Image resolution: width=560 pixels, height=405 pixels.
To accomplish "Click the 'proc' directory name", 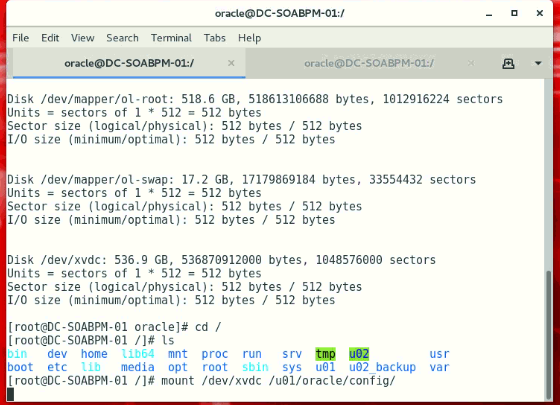I will pyautogui.click(x=214, y=354).
